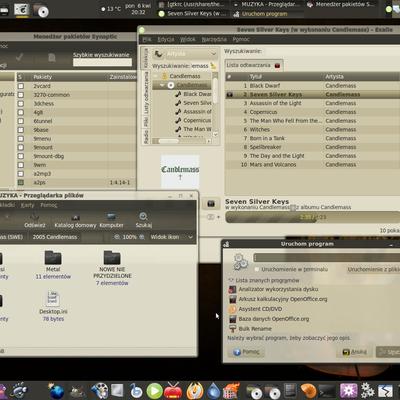Tick the 6tunnel package checkbox

21,121
